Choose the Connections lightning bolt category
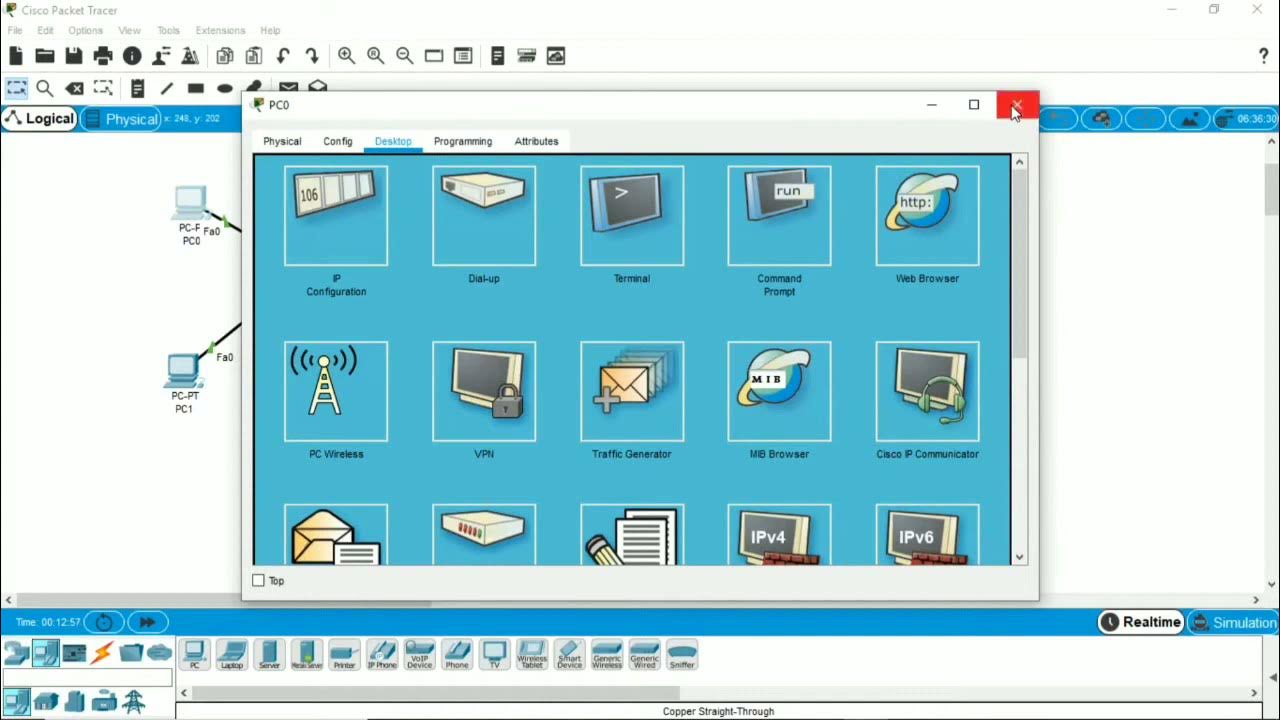 102,653
